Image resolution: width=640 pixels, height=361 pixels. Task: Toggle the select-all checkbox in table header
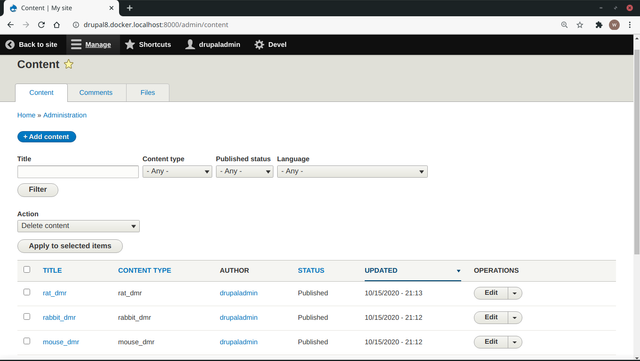point(27,270)
